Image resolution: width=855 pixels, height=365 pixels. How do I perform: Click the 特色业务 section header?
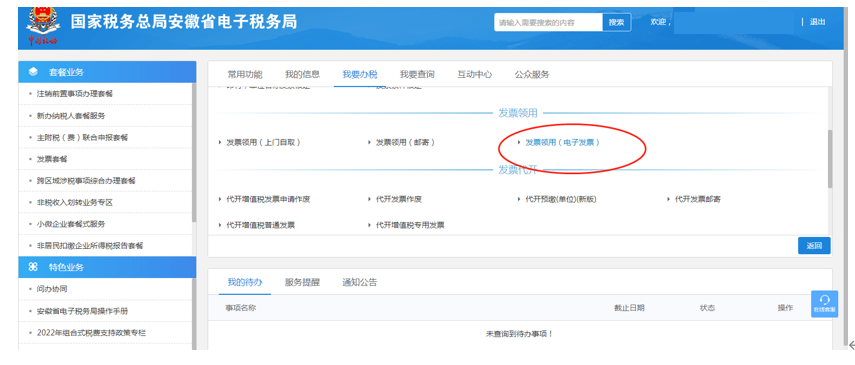[107, 267]
